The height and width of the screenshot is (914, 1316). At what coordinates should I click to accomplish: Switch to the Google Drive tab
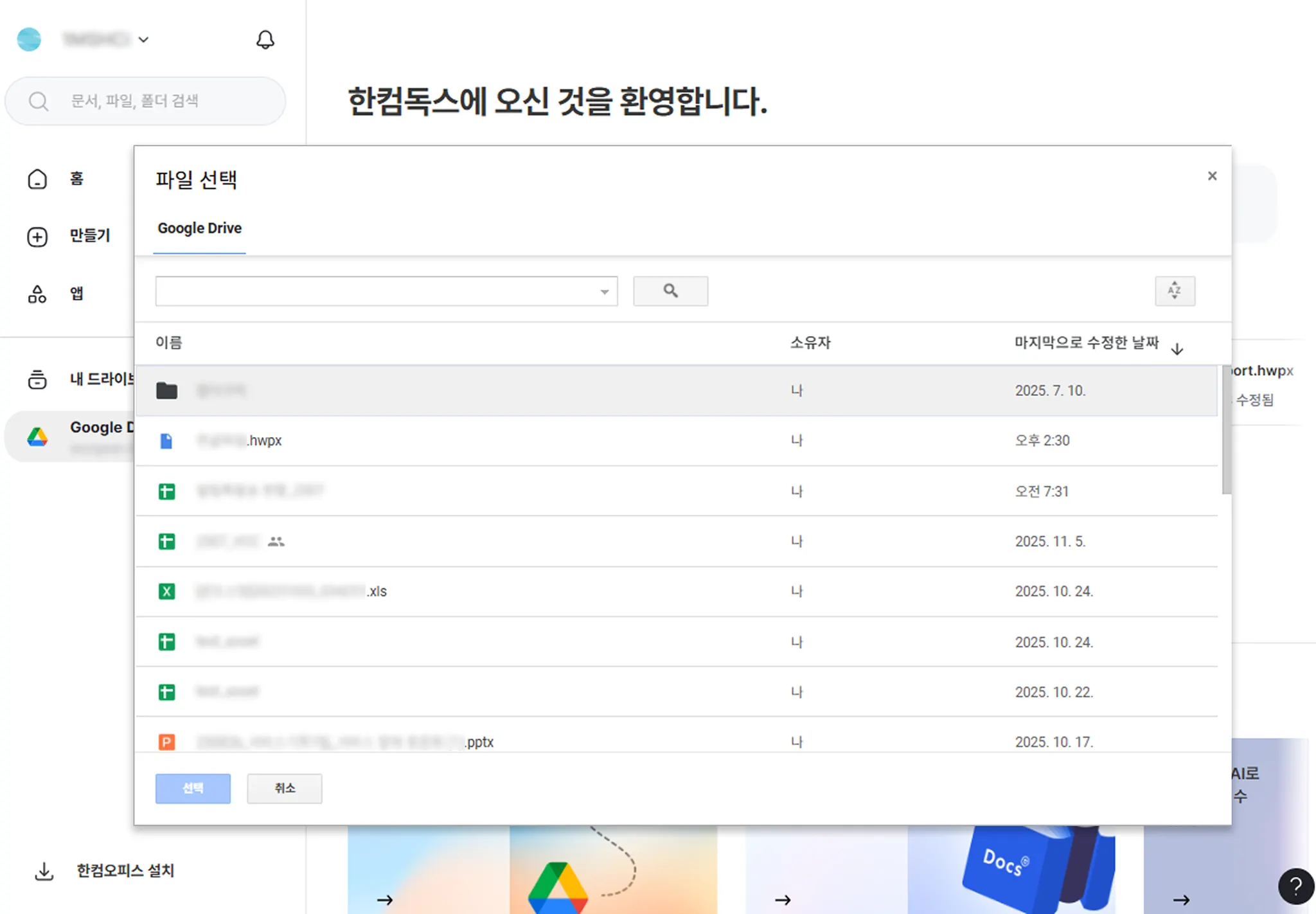coord(199,228)
